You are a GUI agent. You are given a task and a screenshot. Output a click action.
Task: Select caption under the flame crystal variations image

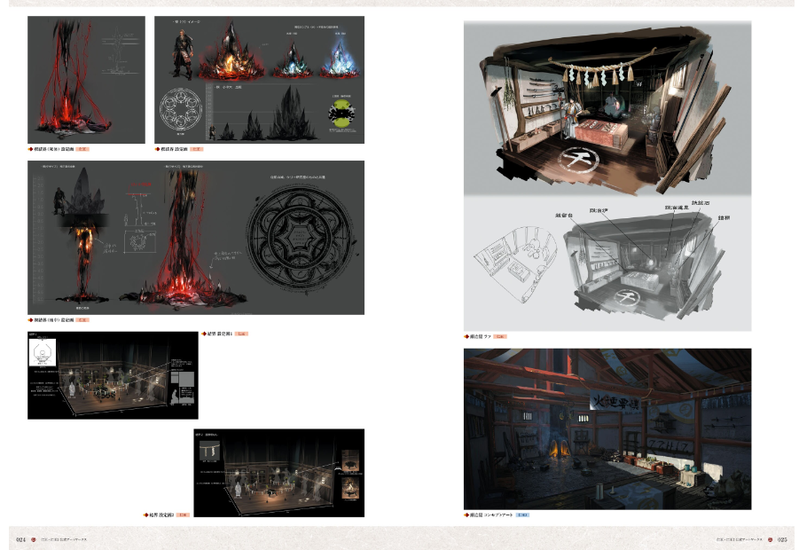[x=174, y=149]
